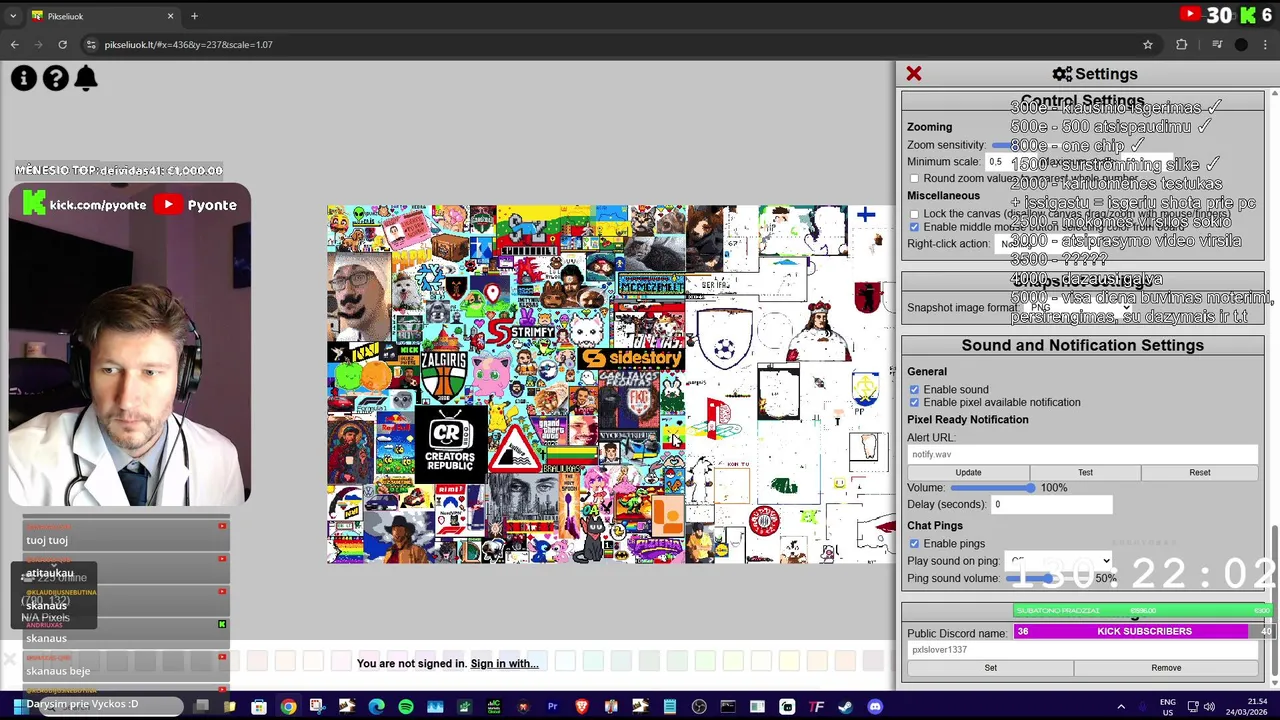Focus the Alert URL notify.wav field
Viewport: 1280px width, 720px height.
click(1082, 454)
